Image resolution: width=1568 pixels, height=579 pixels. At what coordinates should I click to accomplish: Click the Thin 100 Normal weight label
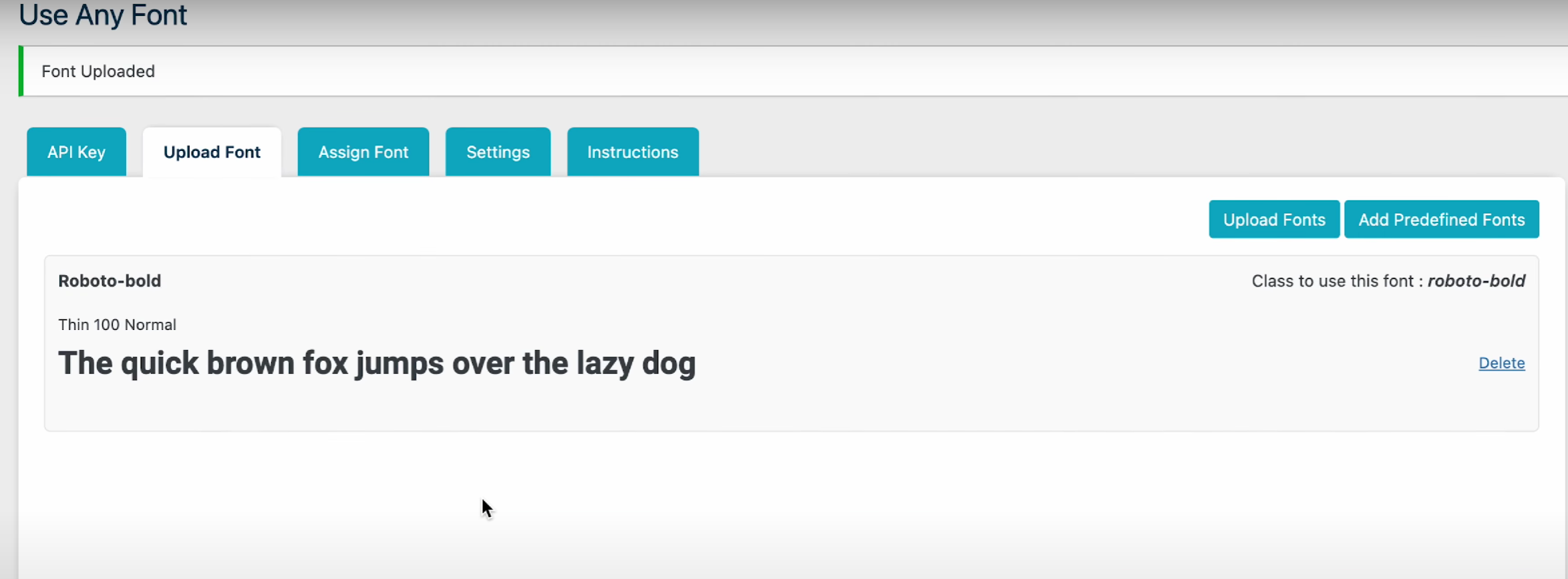(117, 325)
